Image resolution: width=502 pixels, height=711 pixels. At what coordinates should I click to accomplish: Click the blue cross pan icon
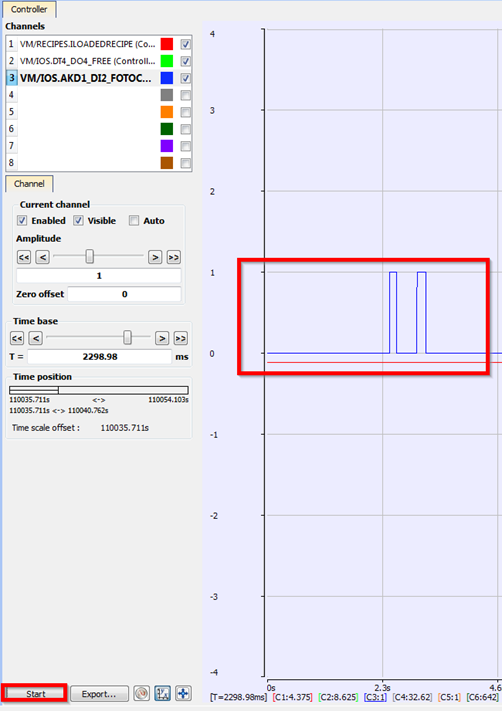point(183,693)
